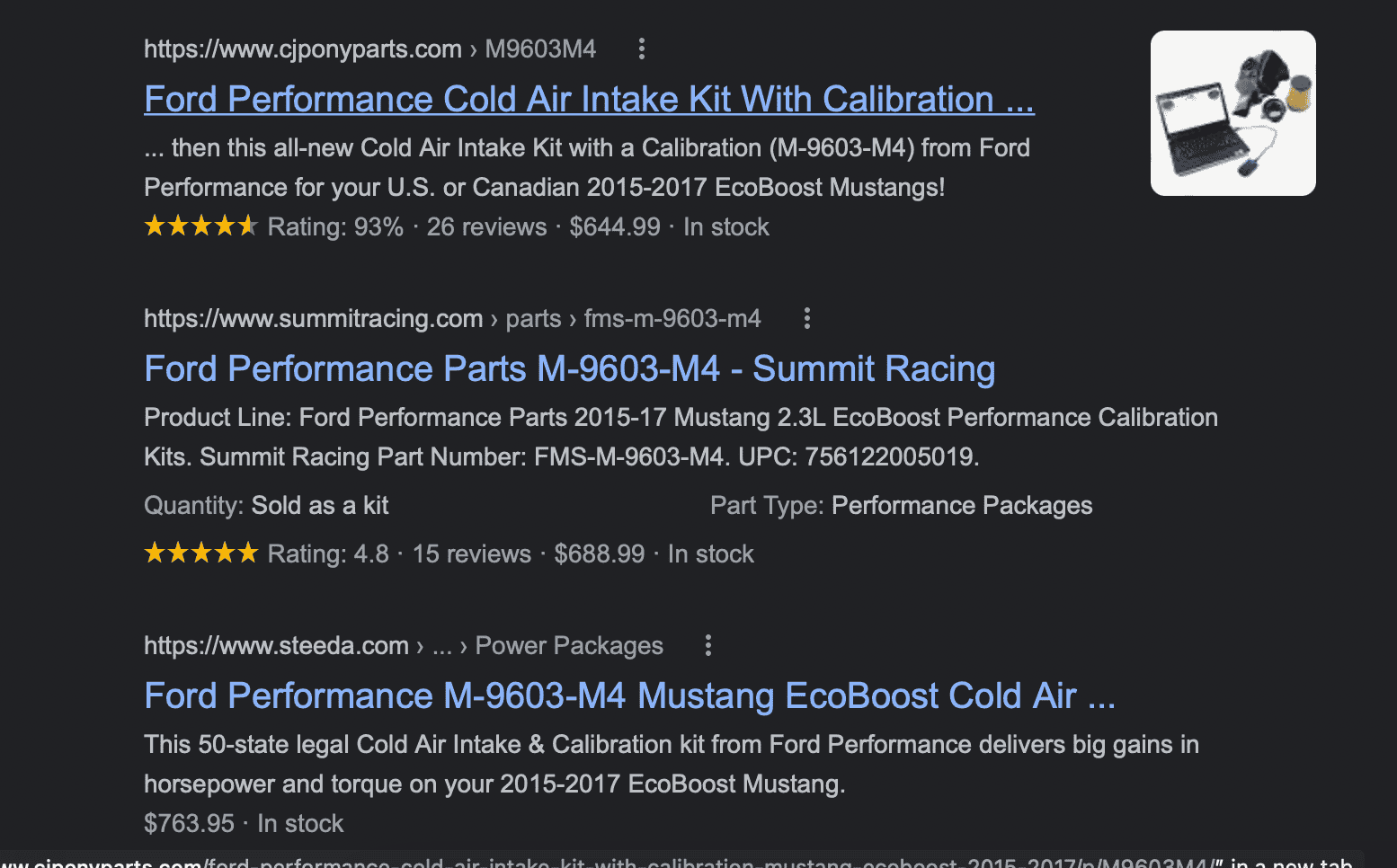Click the snippet beginning 'then this all-new Cold Air Intake Kit'
The width and height of the screenshot is (1397, 868).
tap(587, 167)
